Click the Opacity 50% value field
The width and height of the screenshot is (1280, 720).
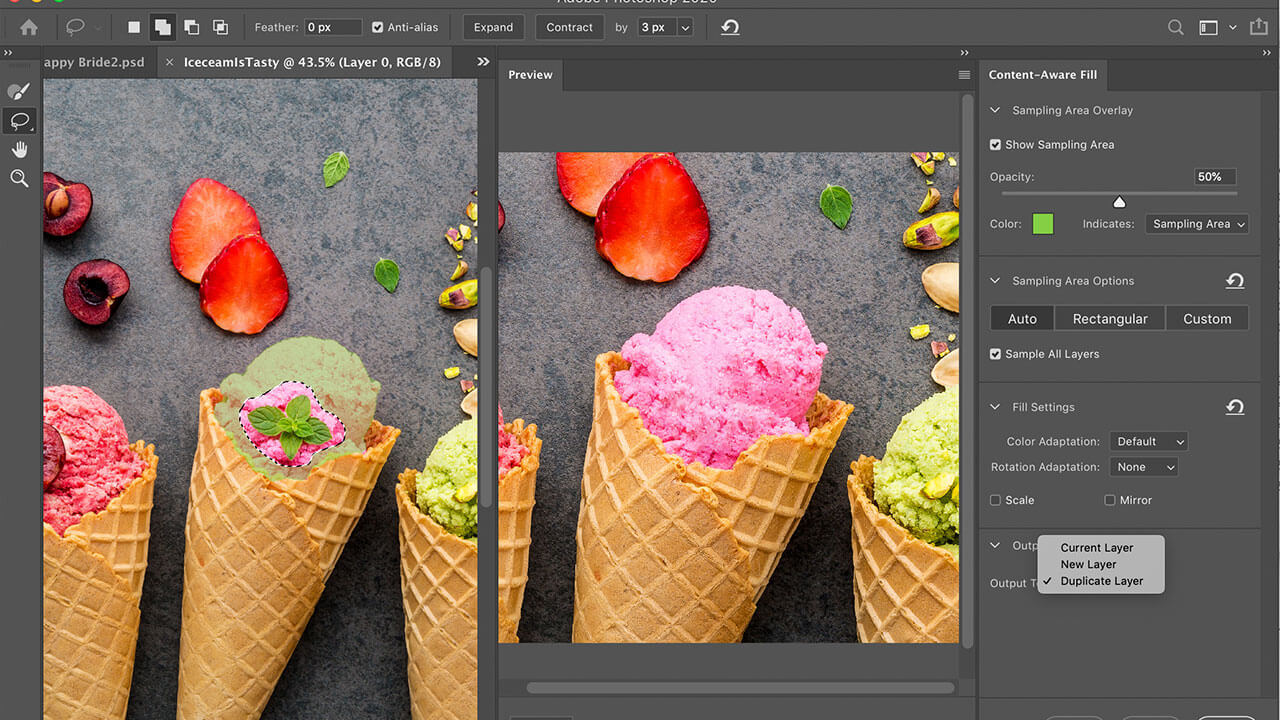pos(1215,177)
